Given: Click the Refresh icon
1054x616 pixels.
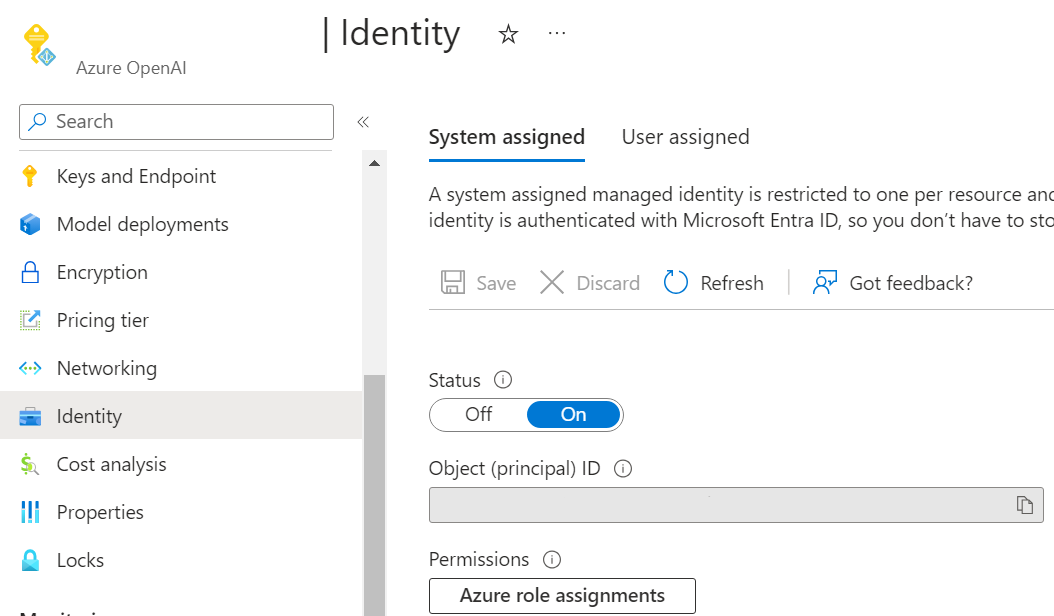Looking at the screenshot, I should coord(676,283).
